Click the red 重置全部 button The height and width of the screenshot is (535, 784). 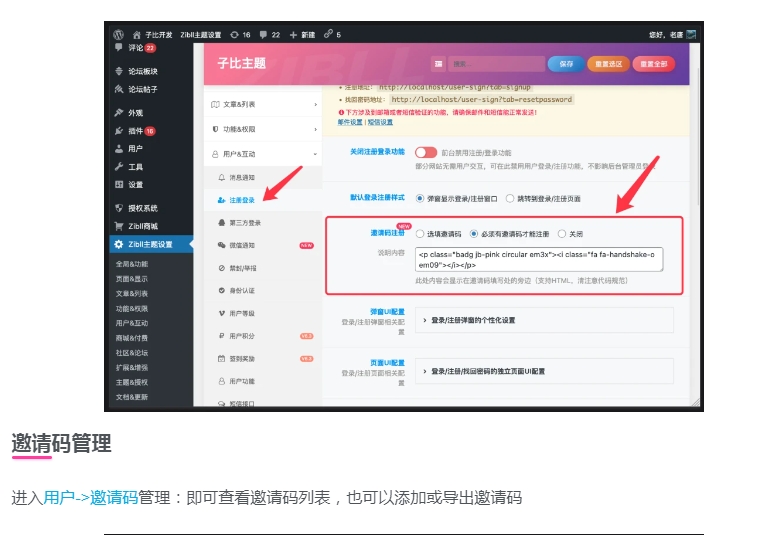pos(654,64)
